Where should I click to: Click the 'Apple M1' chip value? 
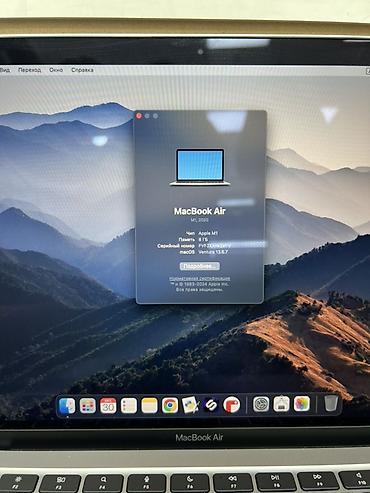[208, 233]
